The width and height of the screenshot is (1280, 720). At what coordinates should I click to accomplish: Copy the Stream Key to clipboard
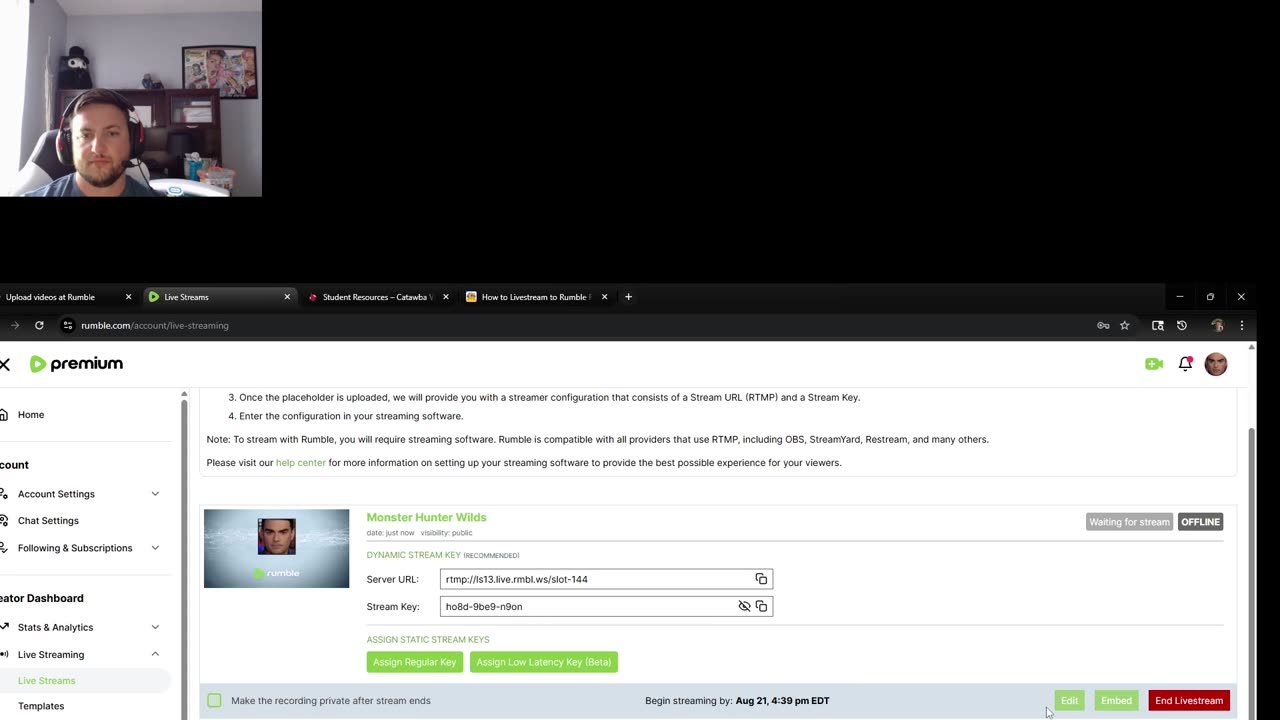coord(761,606)
